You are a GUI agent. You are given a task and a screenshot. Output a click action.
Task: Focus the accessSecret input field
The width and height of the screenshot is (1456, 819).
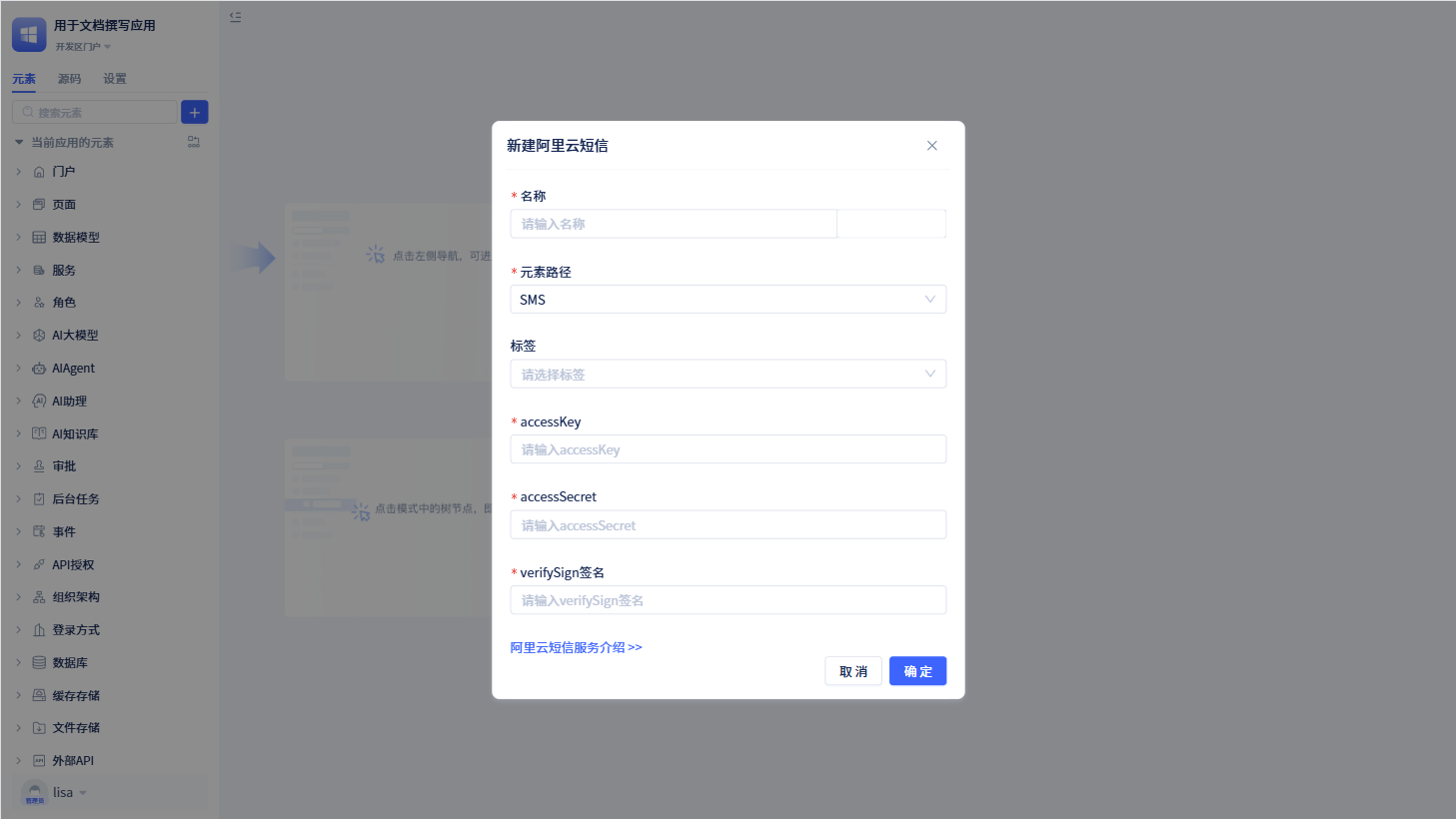tap(728, 525)
